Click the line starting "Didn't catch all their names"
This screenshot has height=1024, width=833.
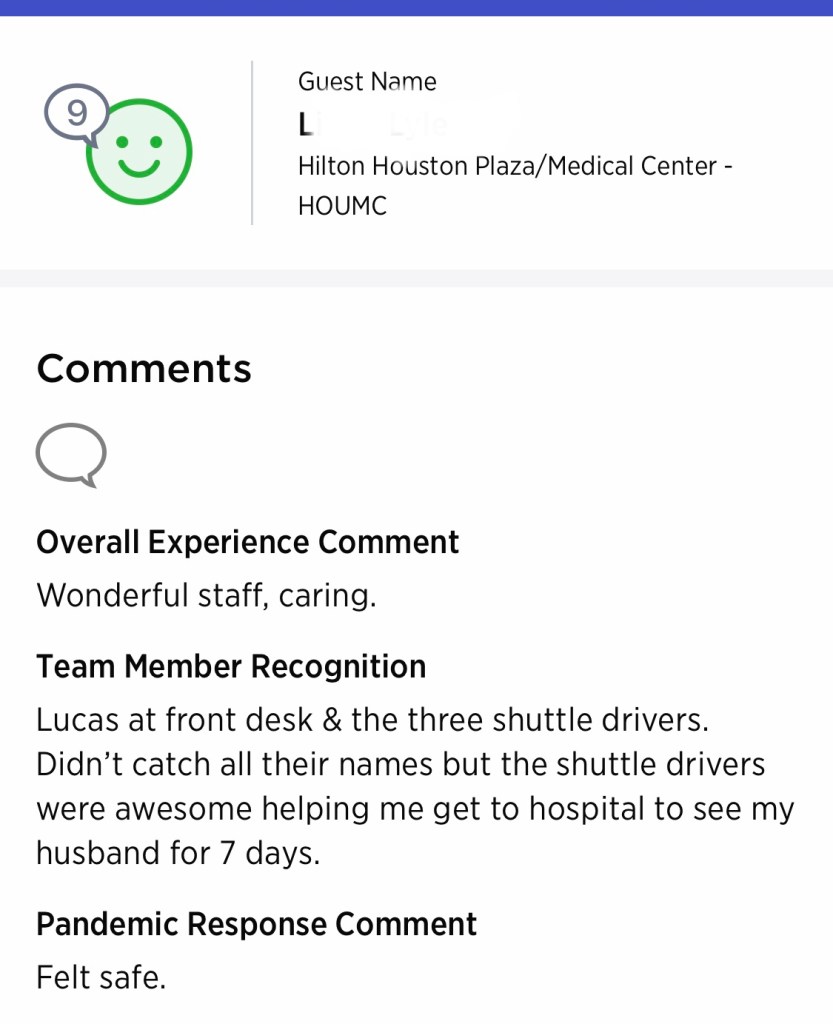(x=400, y=764)
